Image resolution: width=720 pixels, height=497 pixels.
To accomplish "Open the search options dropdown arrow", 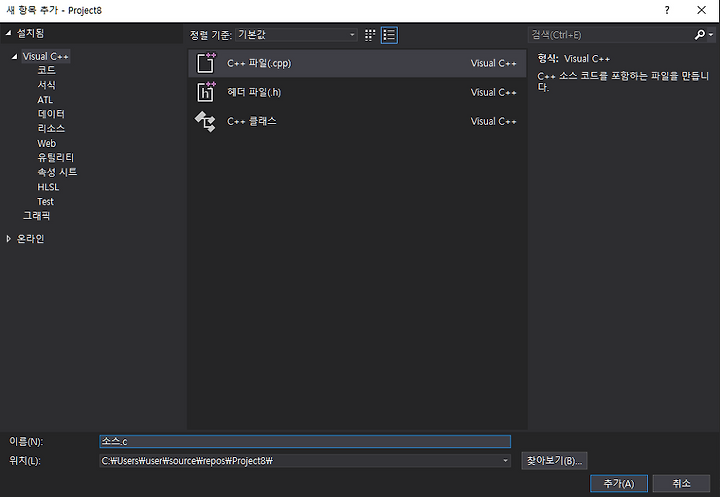I will coord(711,34).
